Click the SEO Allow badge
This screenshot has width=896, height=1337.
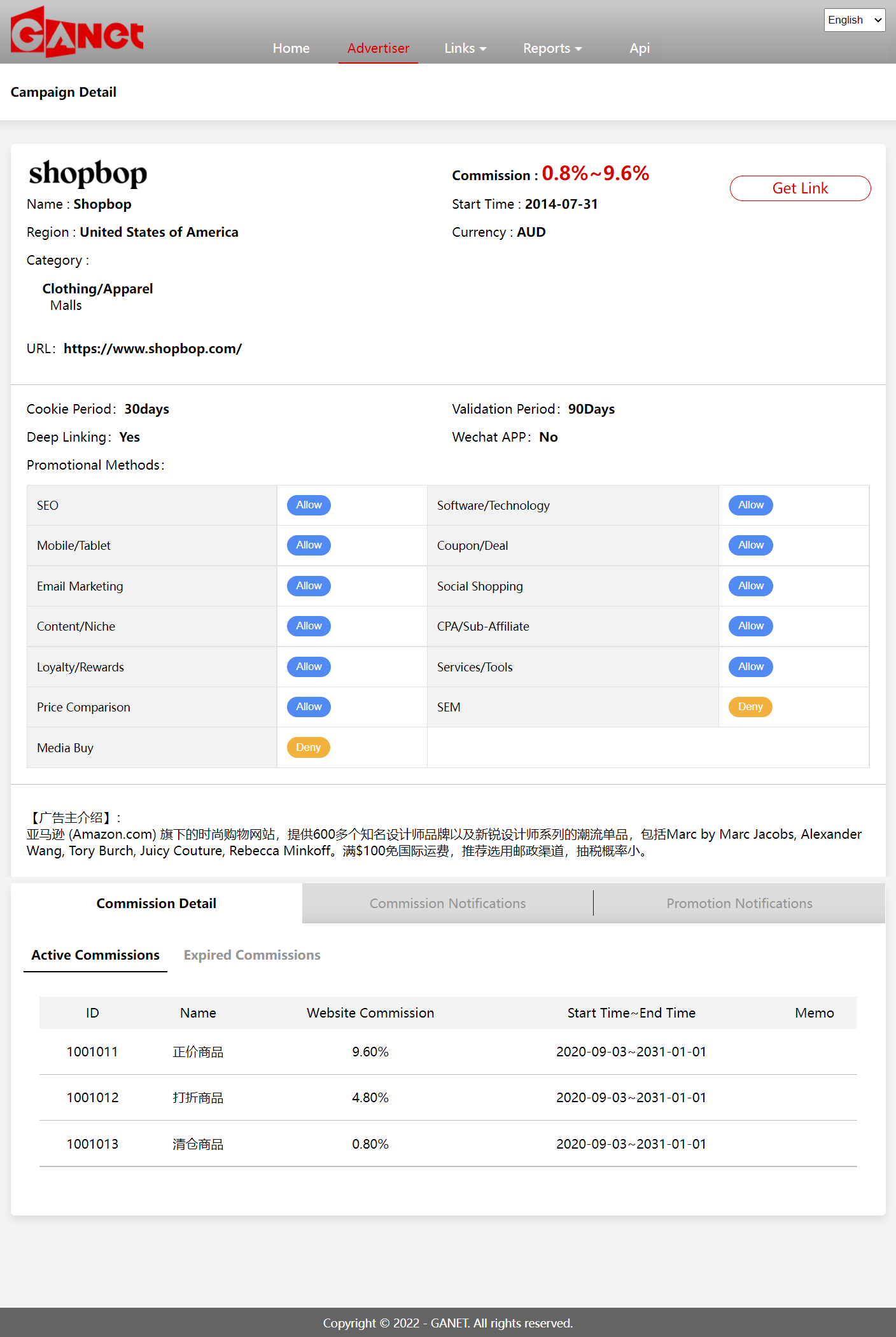point(309,505)
